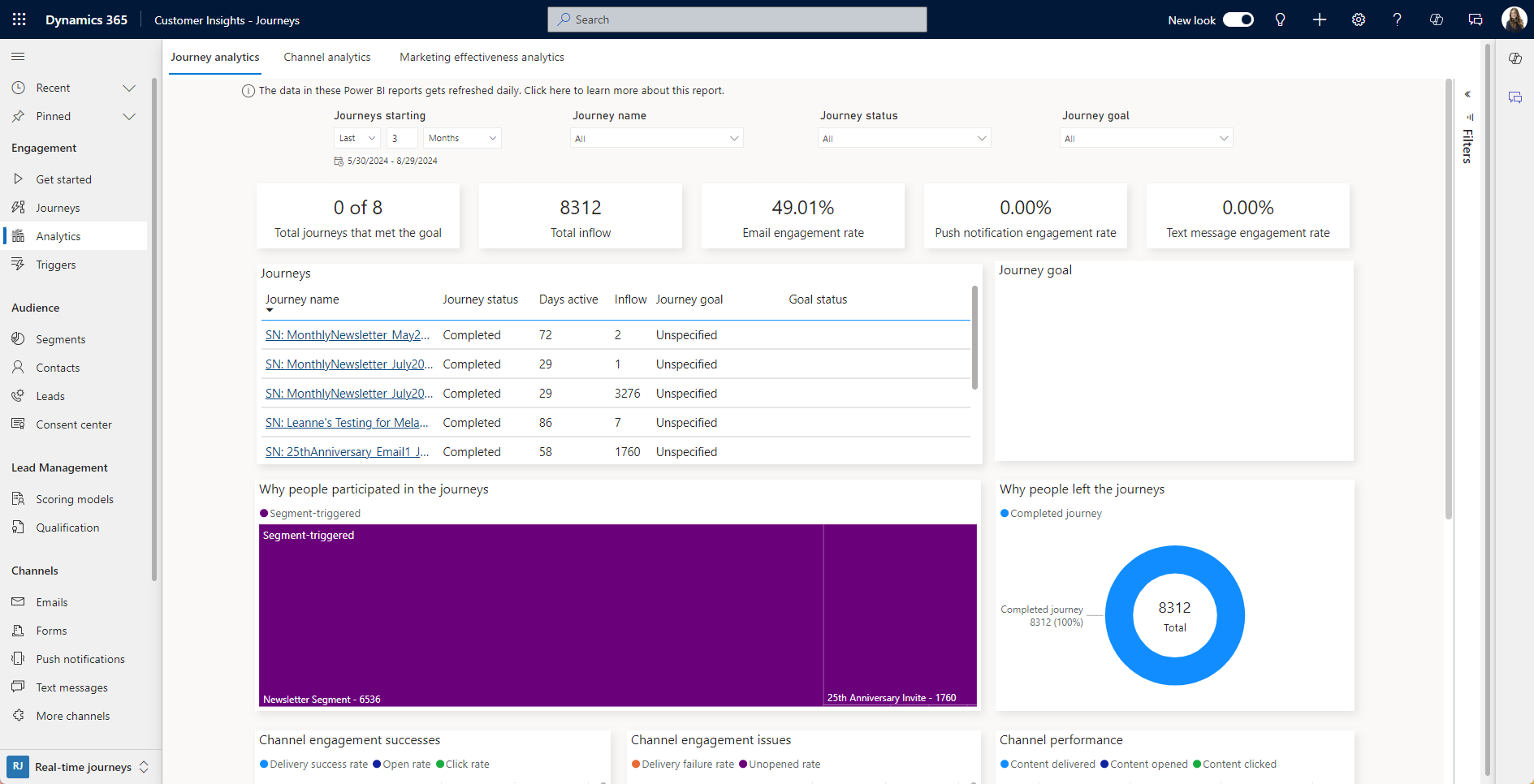Click the Emails envelope icon
The image size is (1534, 784).
pos(18,601)
